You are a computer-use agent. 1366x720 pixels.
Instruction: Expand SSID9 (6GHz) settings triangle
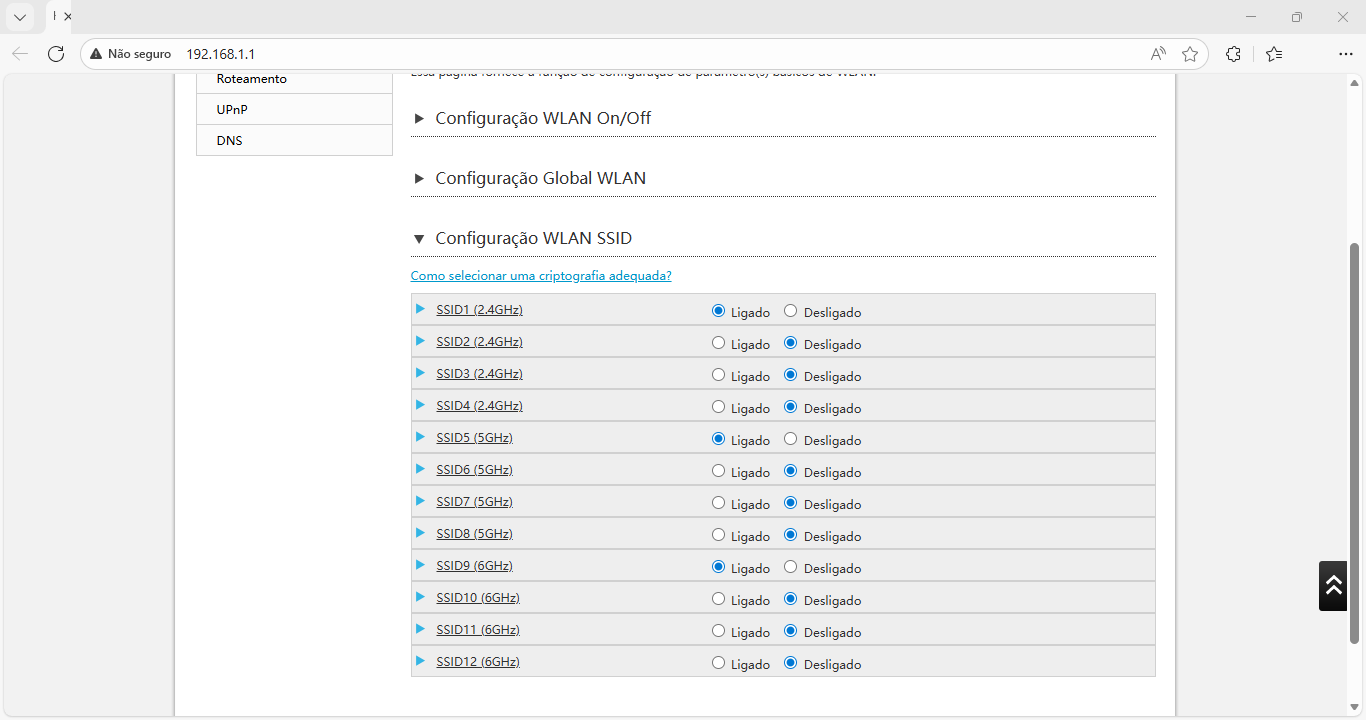pos(421,564)
